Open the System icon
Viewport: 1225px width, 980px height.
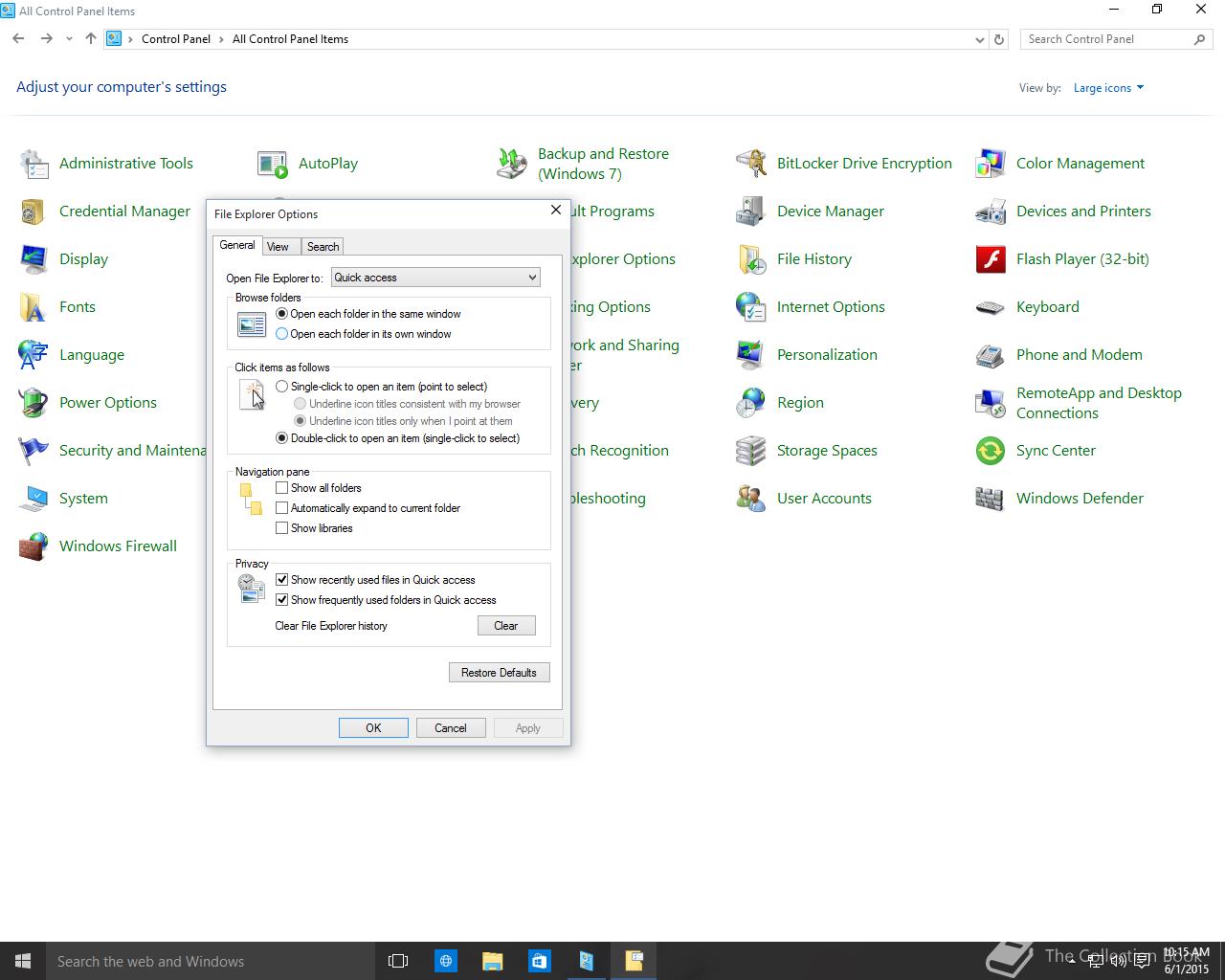pos(33,499)
